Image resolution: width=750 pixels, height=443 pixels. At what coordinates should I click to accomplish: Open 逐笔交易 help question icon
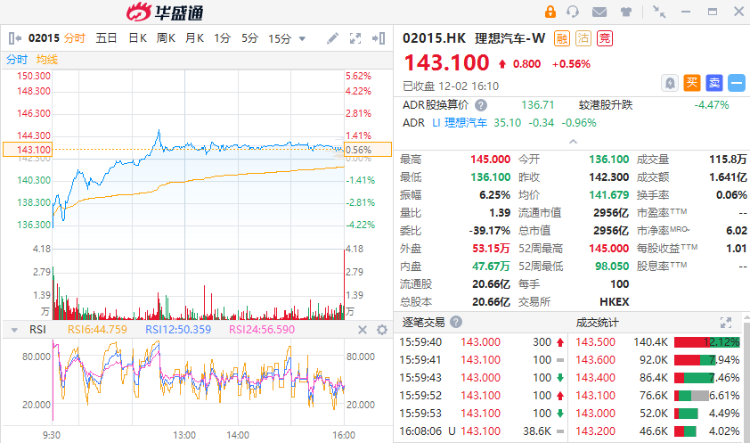(456, 322)
